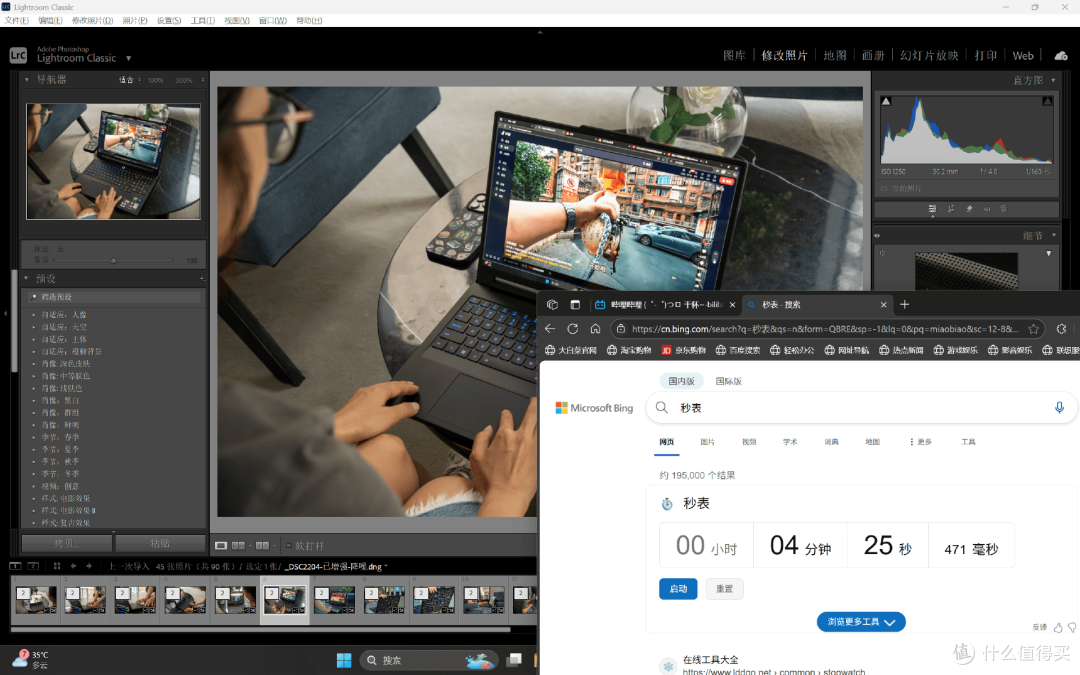Click Edge browser back arrow
The width and height of the screenshot is (1080, 675).
[x=550, y=329]
